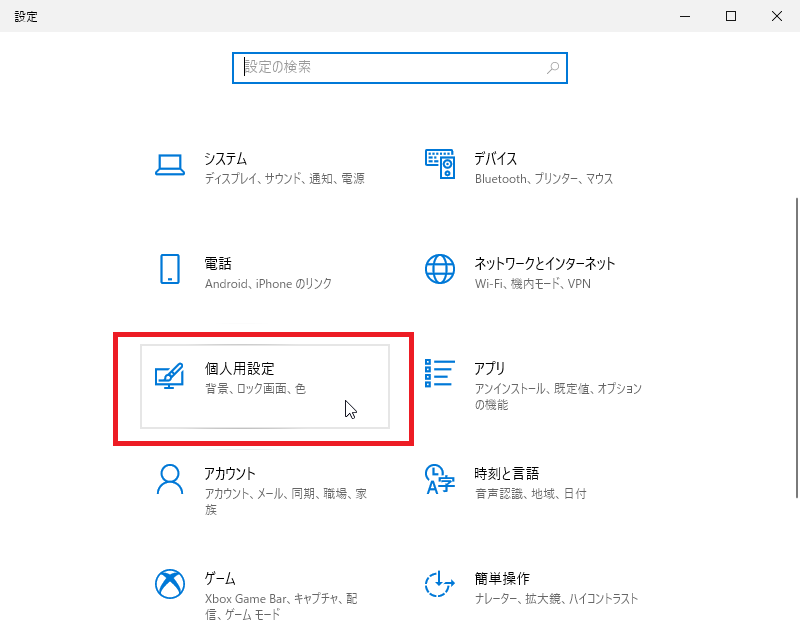Click the Devices keyboard icon

point(439,164)
